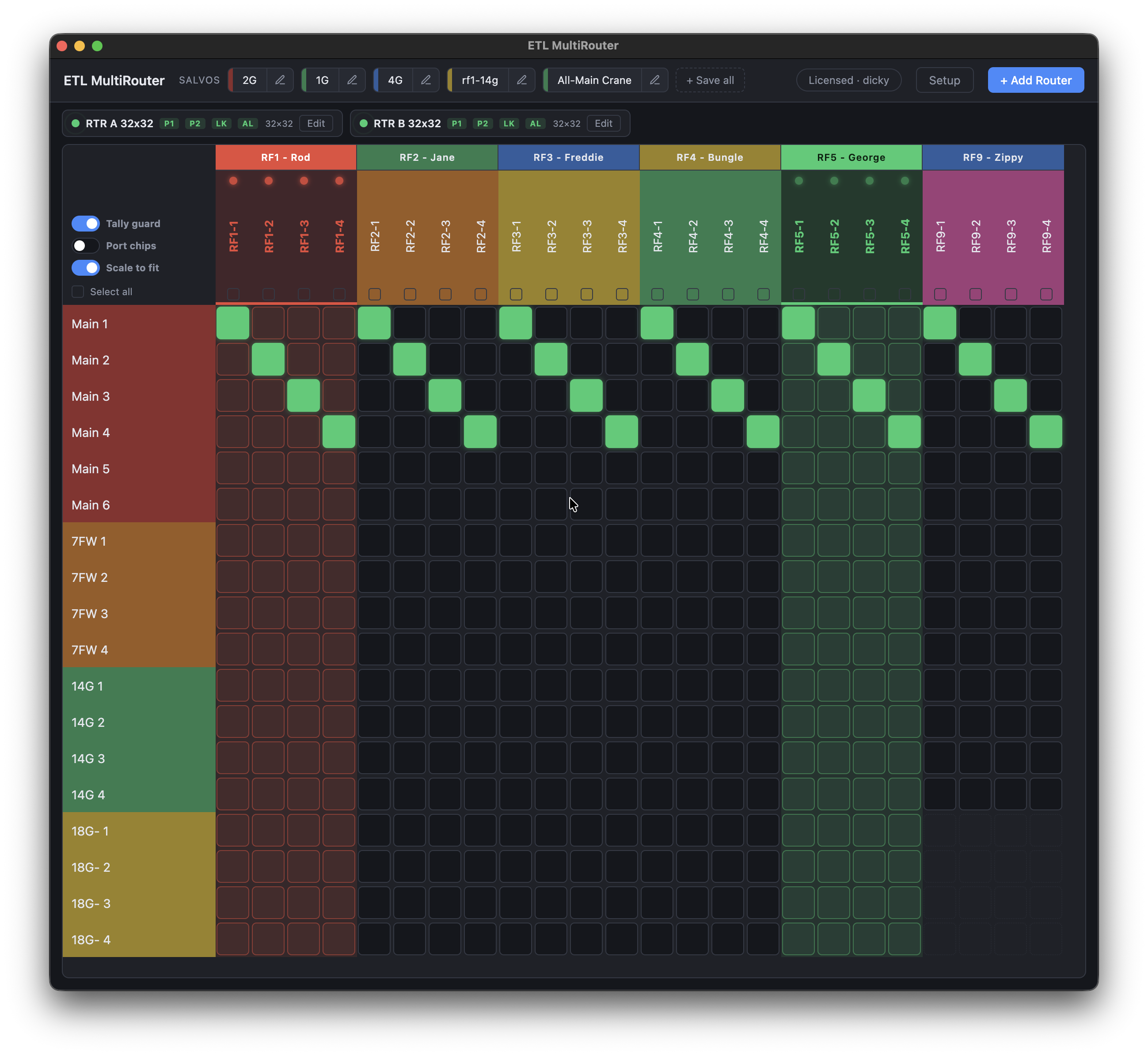
Task: Select the RF5 - George group header
Action: pos(851,158)
